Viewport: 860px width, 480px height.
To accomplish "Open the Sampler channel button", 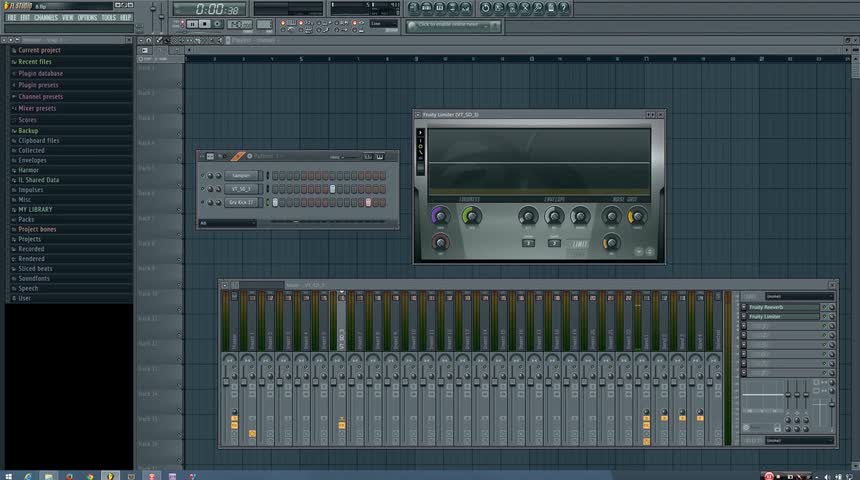I will (243, 175).
